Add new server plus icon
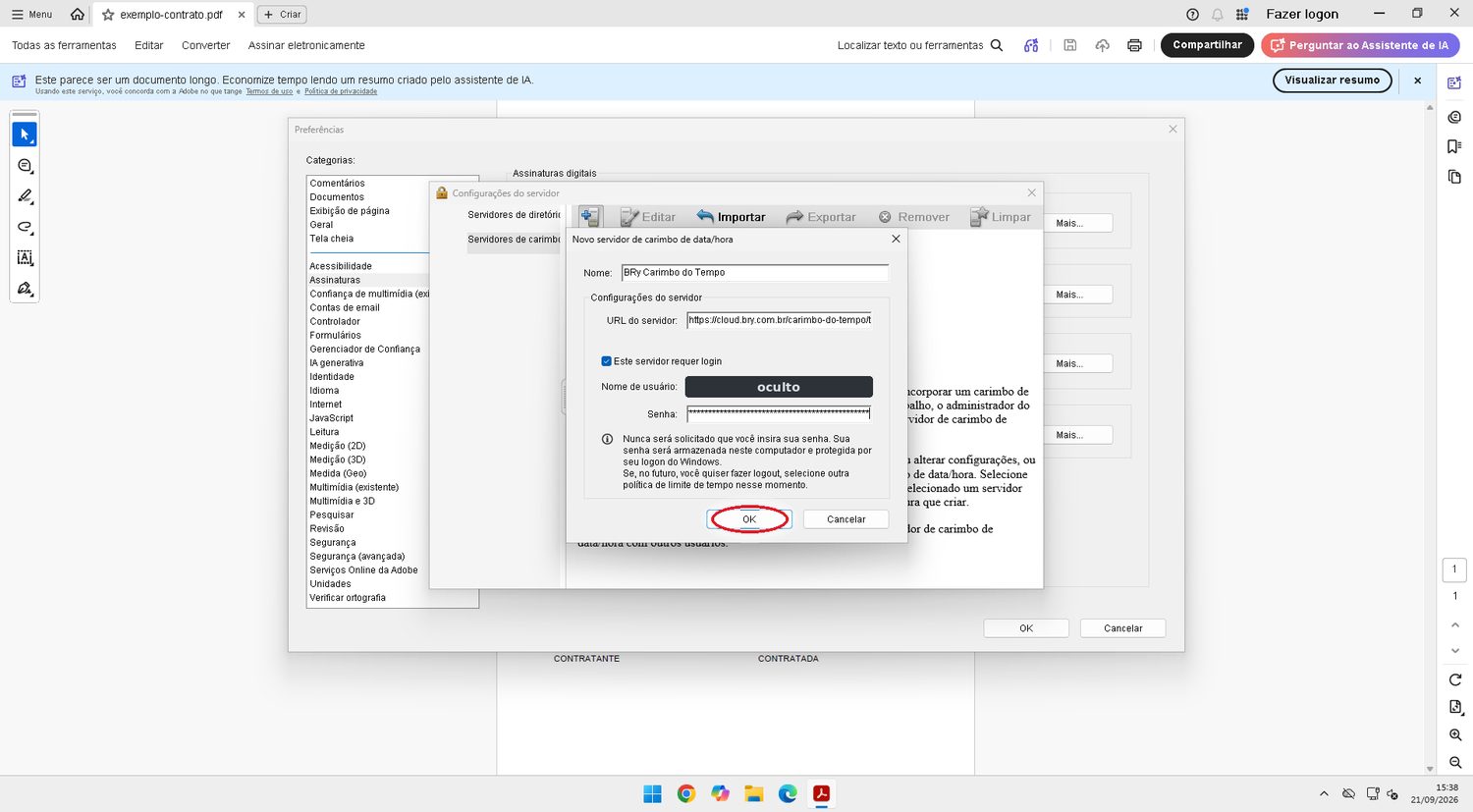Viewport: 1473px width, 812px height. [589, 216]
